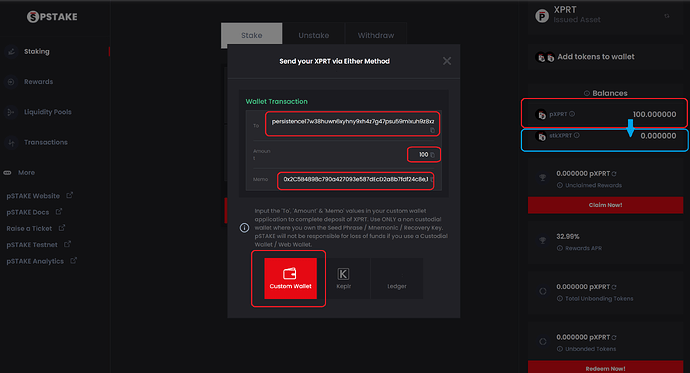Click the 100.000000 pXPRT balance
Viewport: 690px width, 373px height.
[x=654, y=114]
